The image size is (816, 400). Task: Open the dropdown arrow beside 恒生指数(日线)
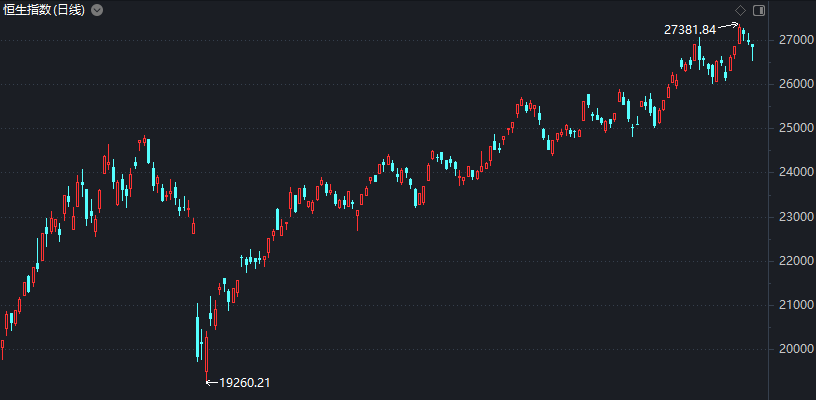pos(96,10)
